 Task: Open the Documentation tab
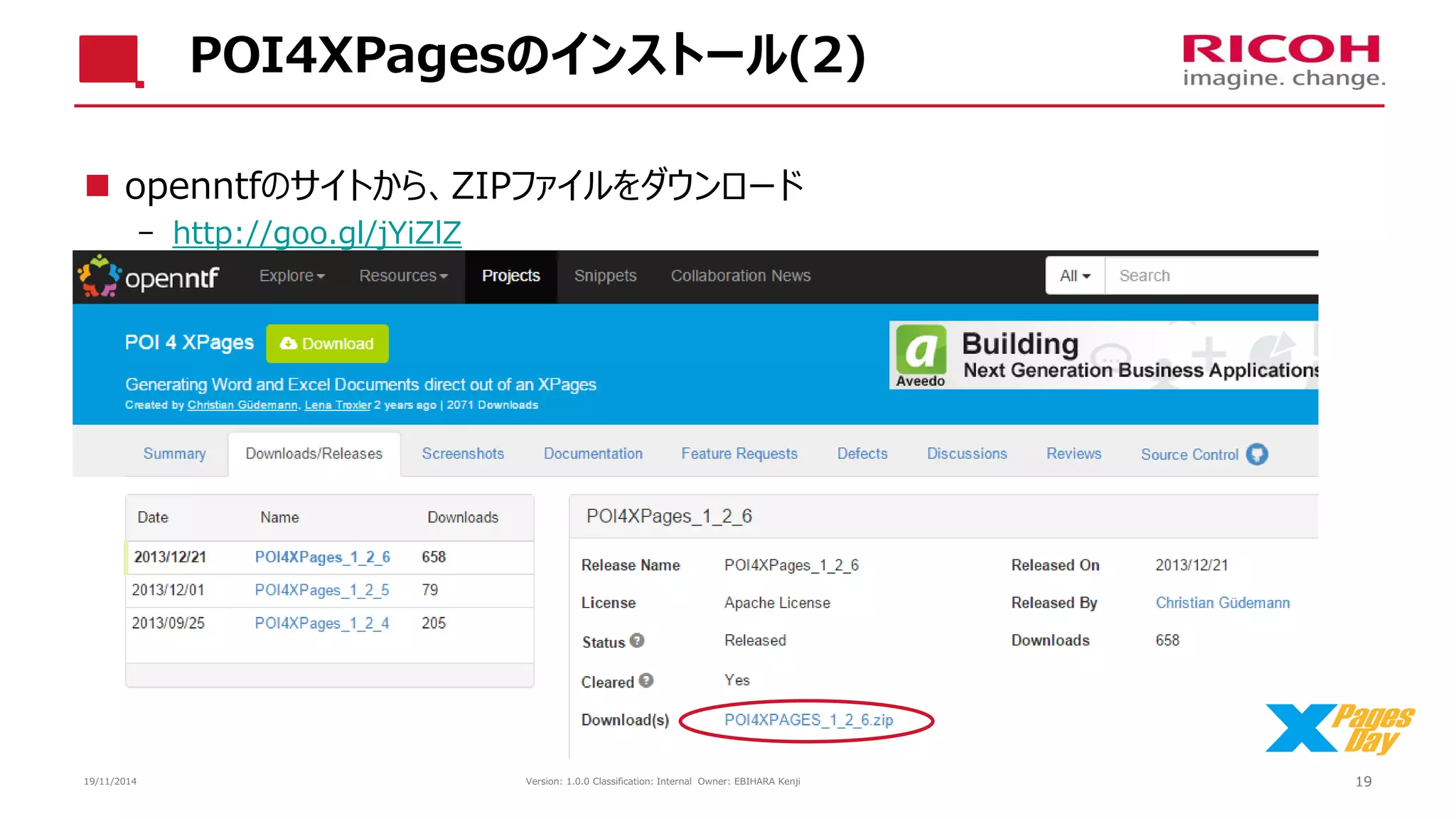tap(593, 454)
